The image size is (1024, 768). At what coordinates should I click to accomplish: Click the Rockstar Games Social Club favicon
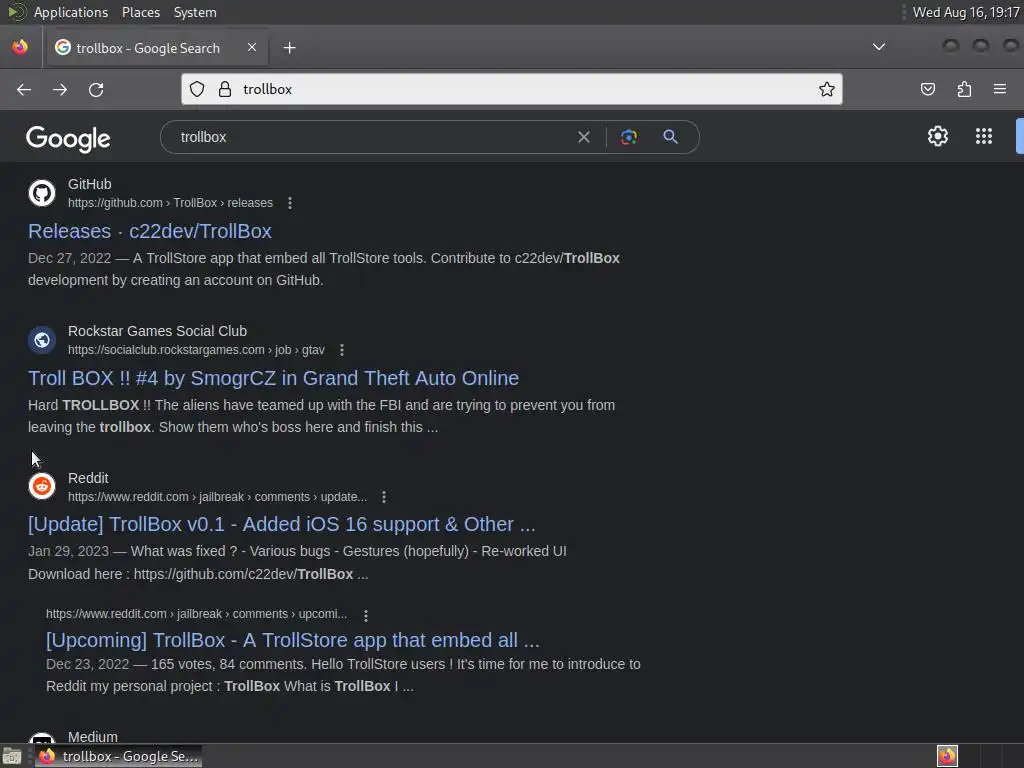(x=42, y=340)
